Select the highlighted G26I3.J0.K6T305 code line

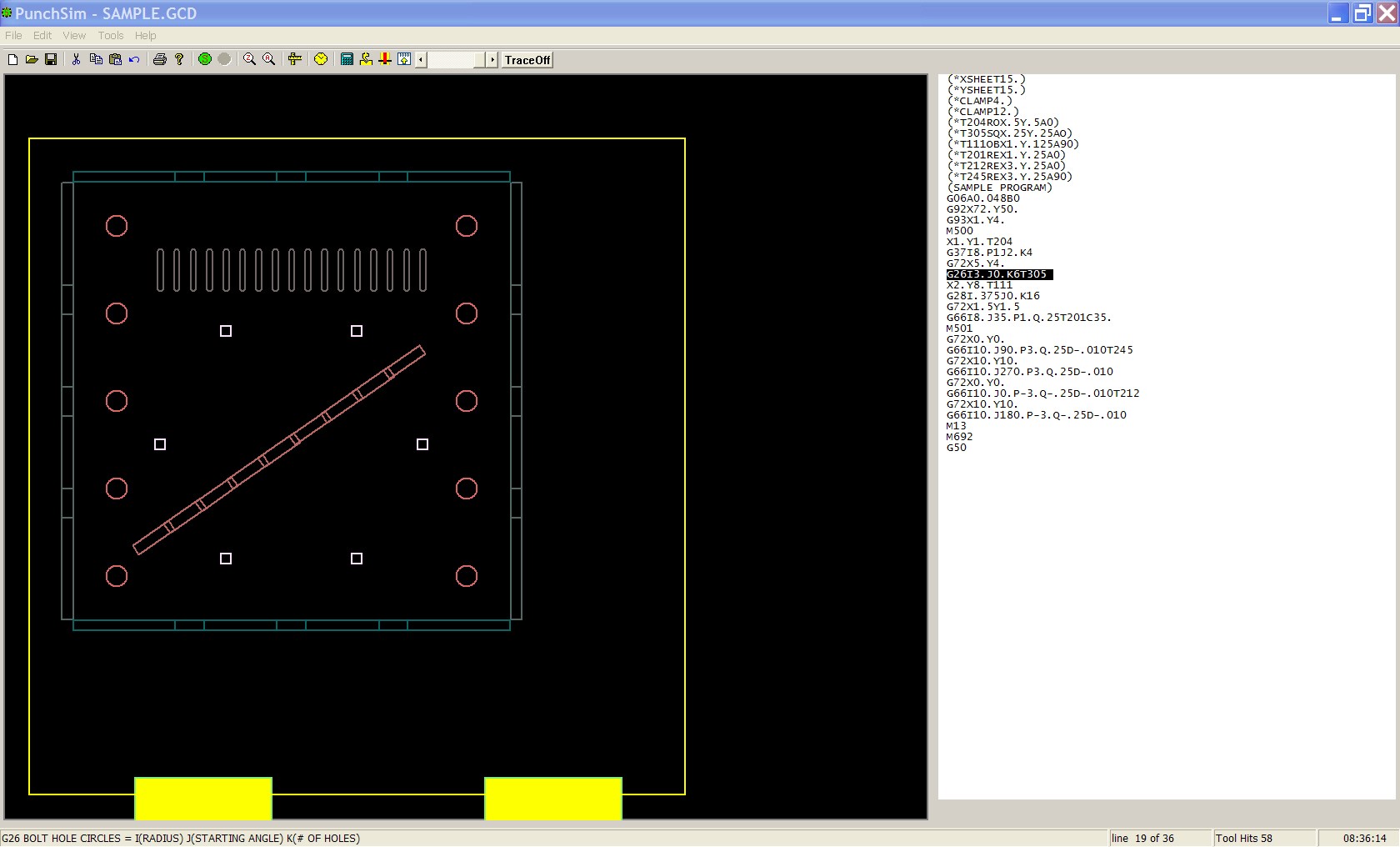tap(998, 273)
